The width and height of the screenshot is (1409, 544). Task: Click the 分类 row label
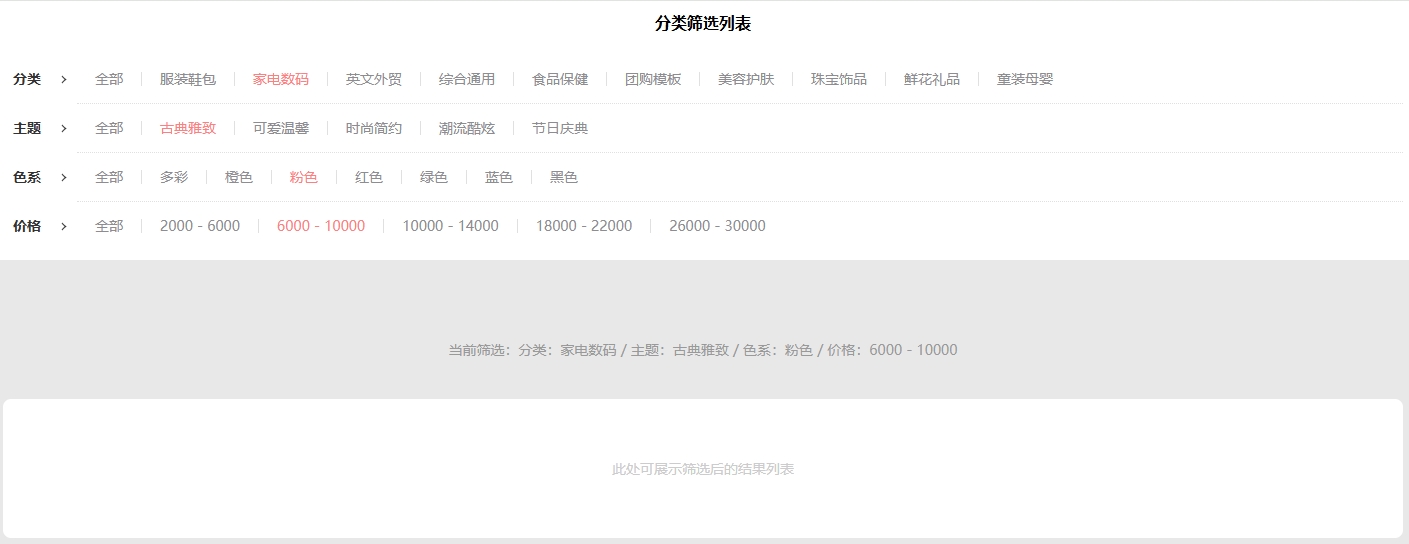[x=27, y=79]
